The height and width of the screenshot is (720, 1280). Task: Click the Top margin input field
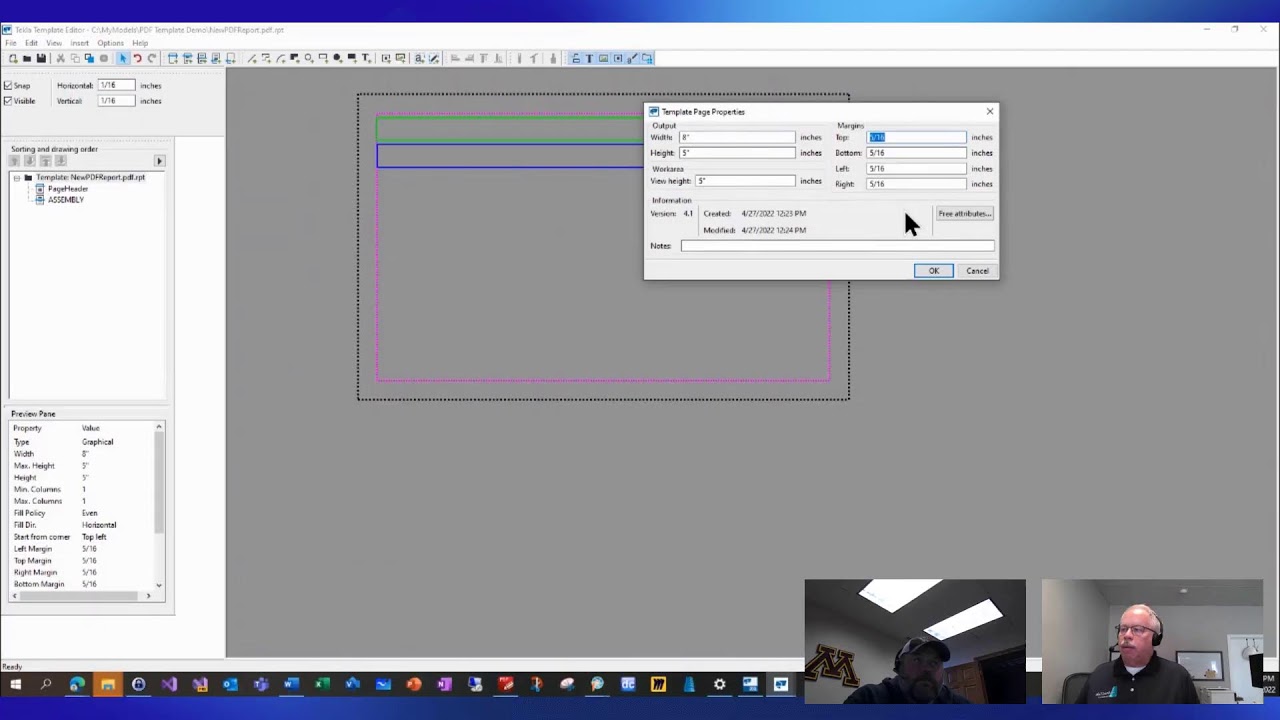coord(916,138)
